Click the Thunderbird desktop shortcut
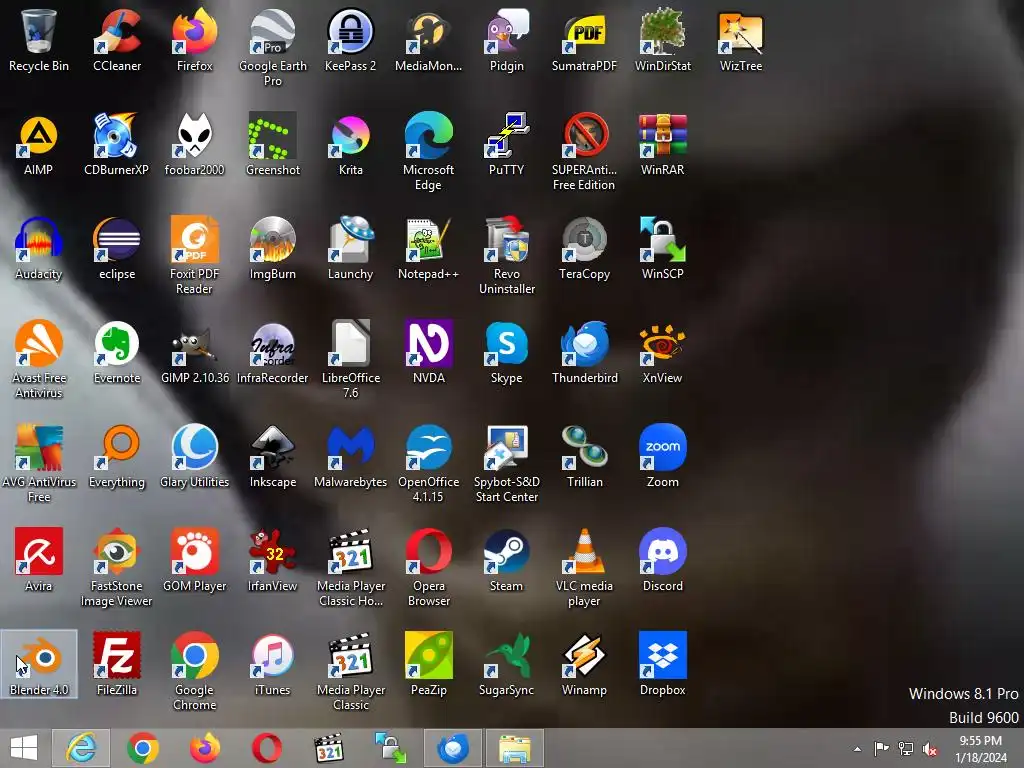This screenshot has width=1024, height=768. click(584, 352)
